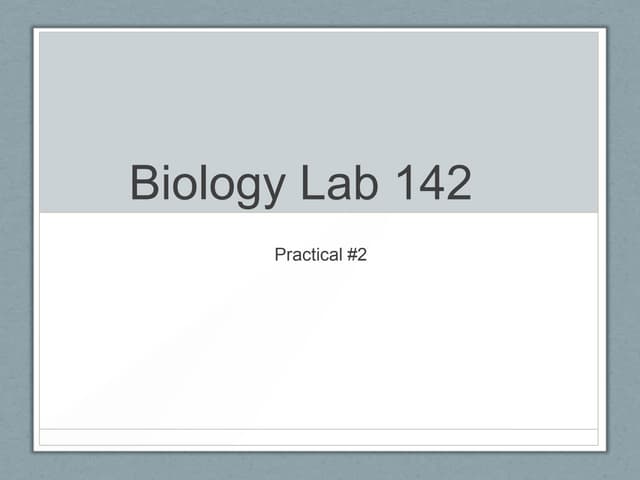
Task: Click the capital "B" of Biology
Action: click(x=145, y=184)
